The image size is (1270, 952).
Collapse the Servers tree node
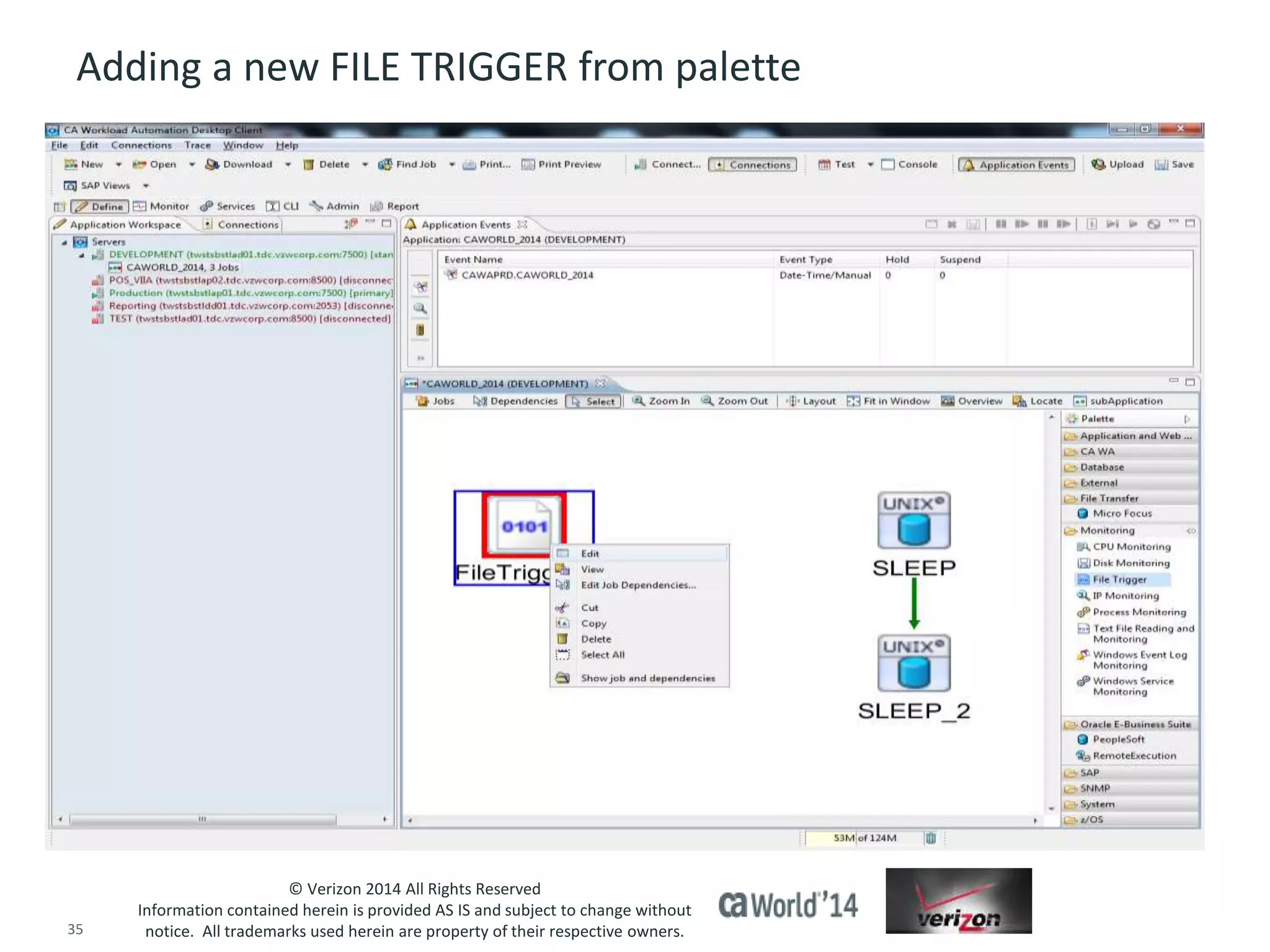64,242
